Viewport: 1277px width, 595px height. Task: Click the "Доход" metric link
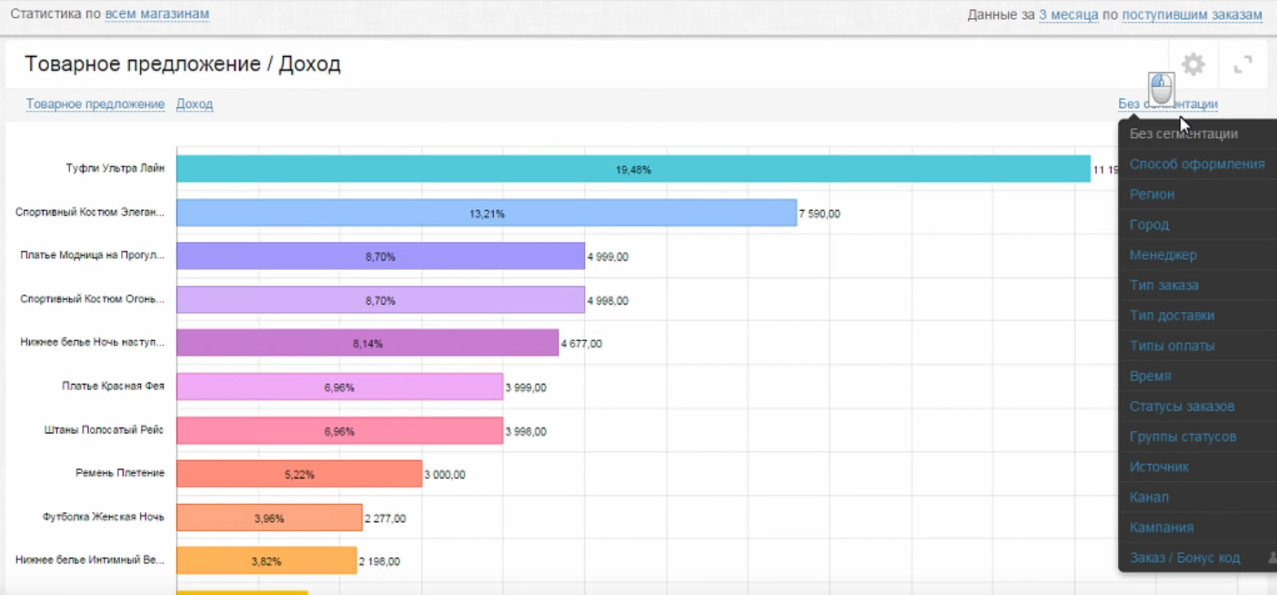pyautogui.click(x=194, y=104)
